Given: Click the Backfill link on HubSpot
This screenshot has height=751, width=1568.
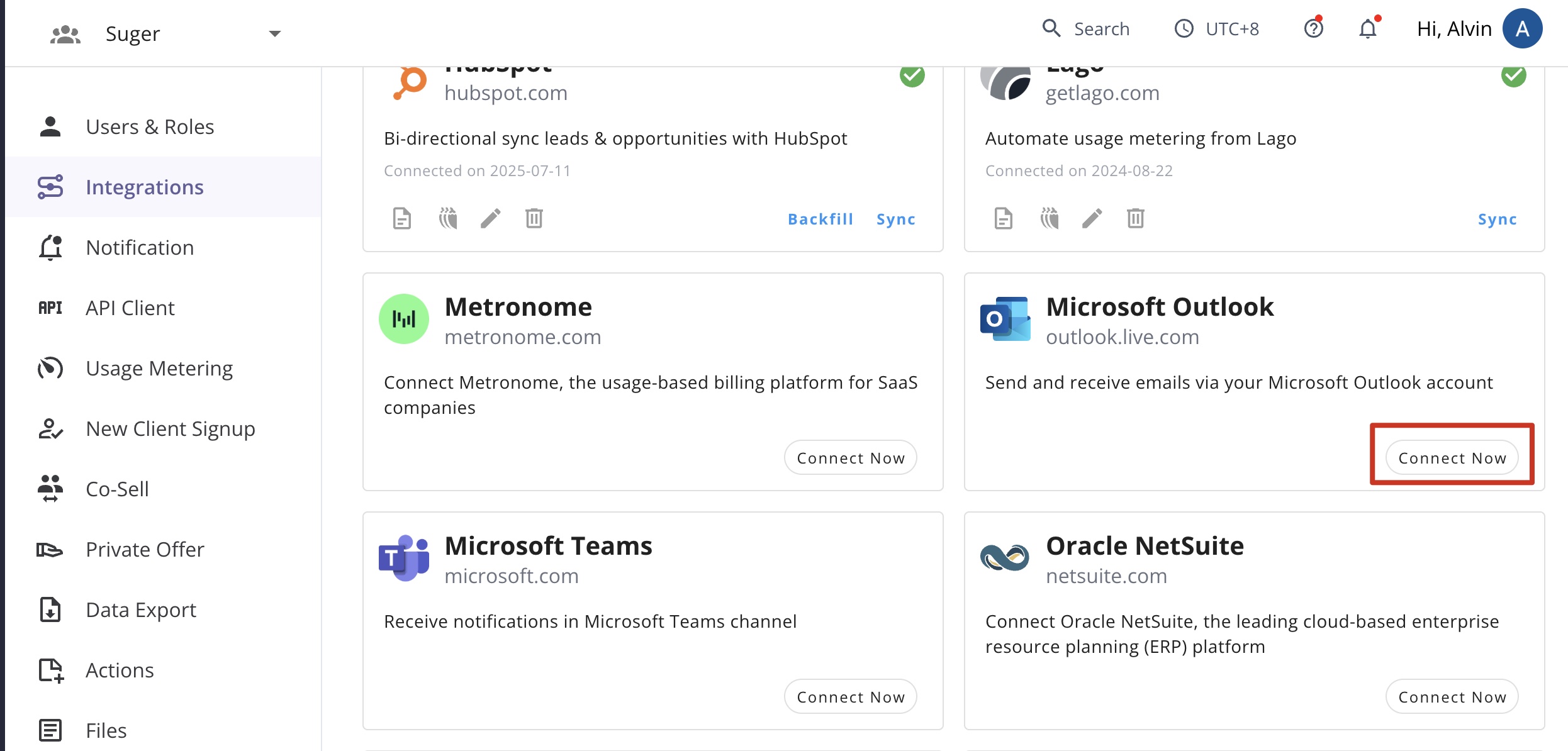Looking at the screenshot, I should pyautogui.click(x=820, y=219).
